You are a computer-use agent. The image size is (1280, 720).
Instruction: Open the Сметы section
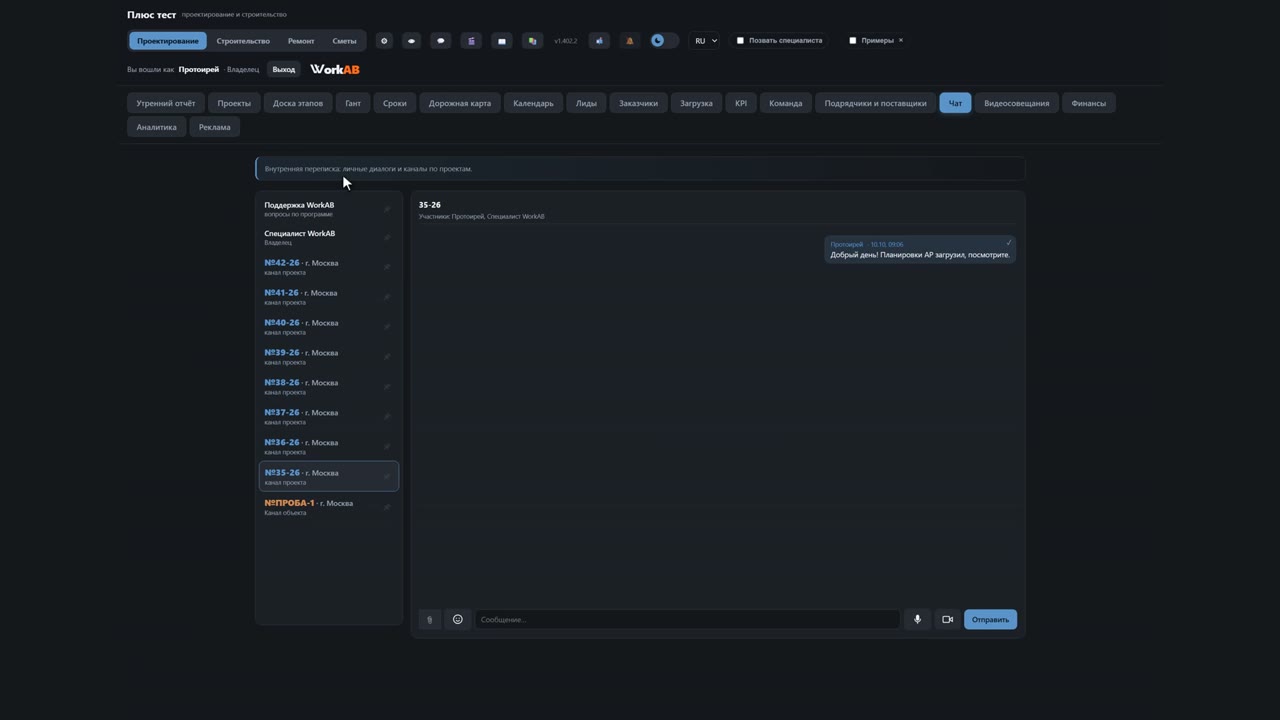344,41
